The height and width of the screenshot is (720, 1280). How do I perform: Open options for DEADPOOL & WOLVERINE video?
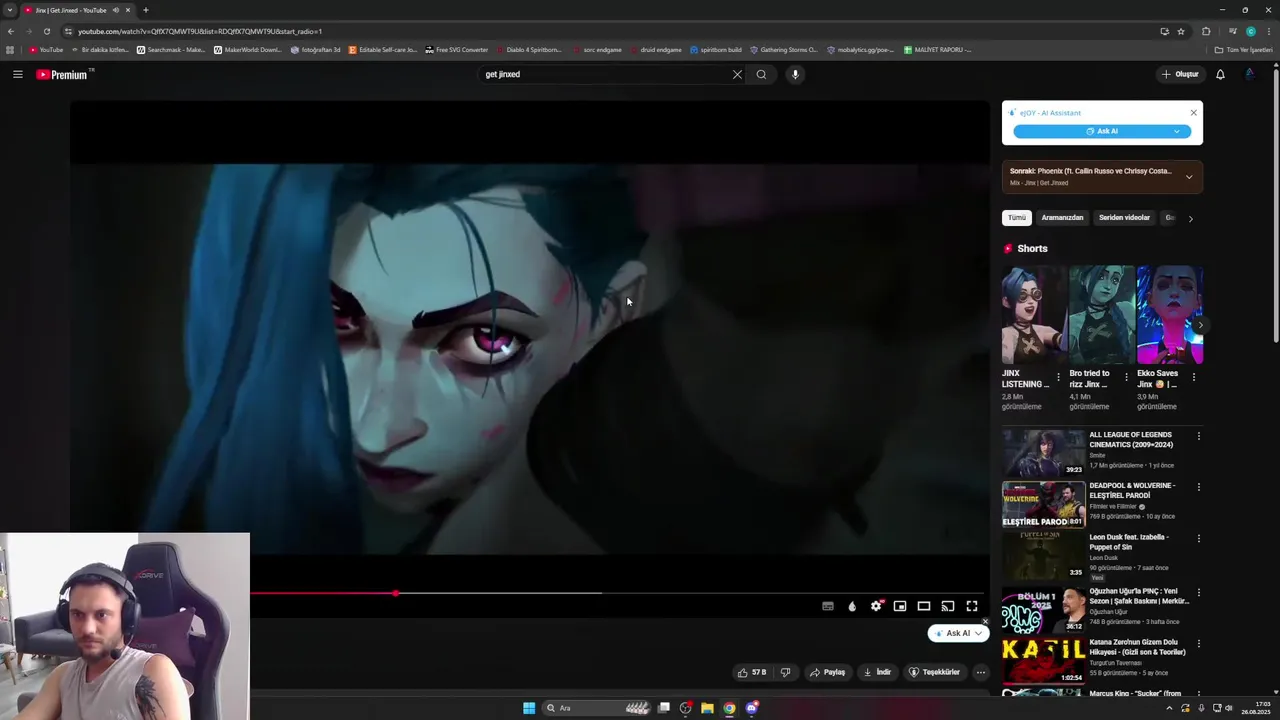[x=1198, y=487]
